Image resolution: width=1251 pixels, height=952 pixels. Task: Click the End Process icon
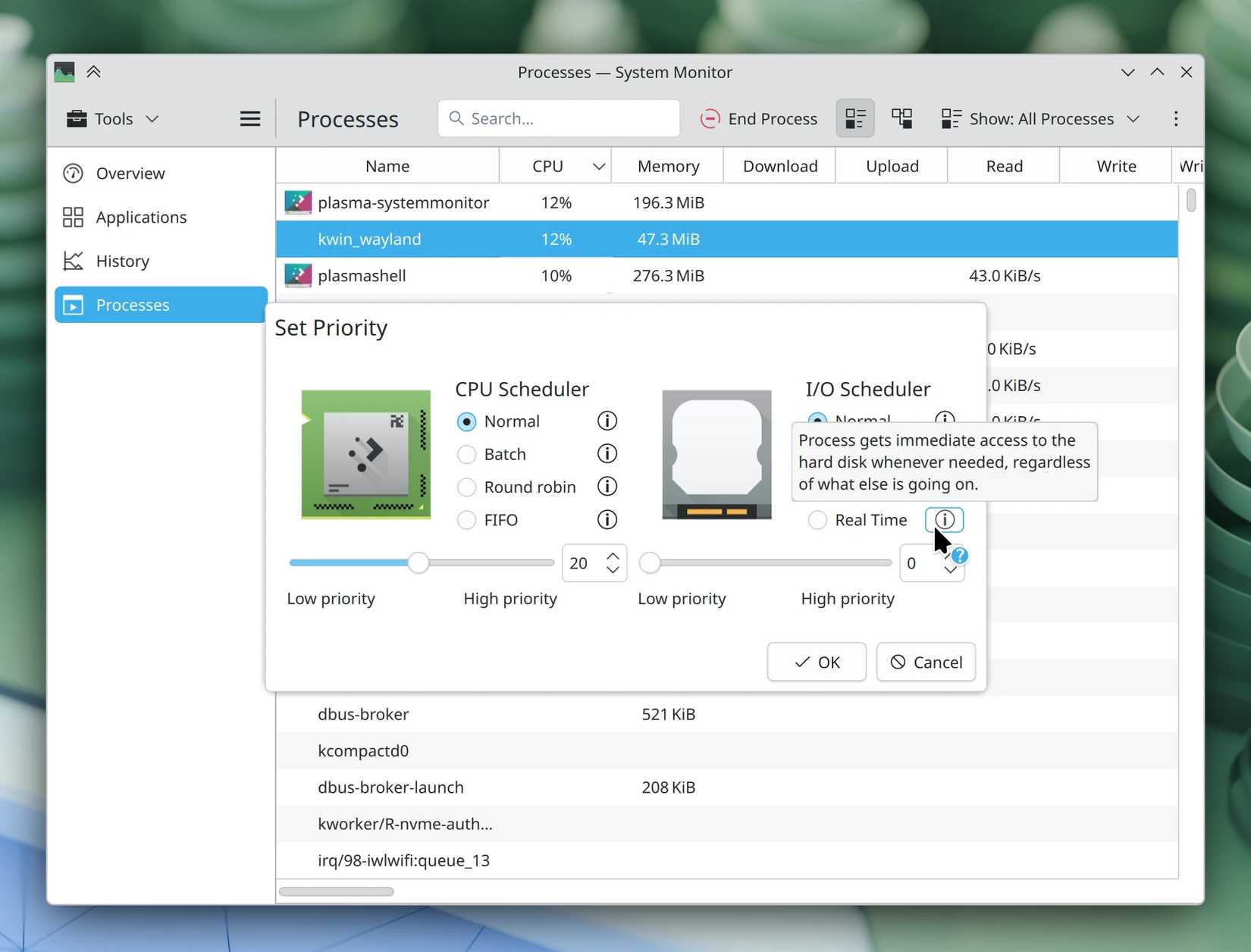[x=710, y=118]
